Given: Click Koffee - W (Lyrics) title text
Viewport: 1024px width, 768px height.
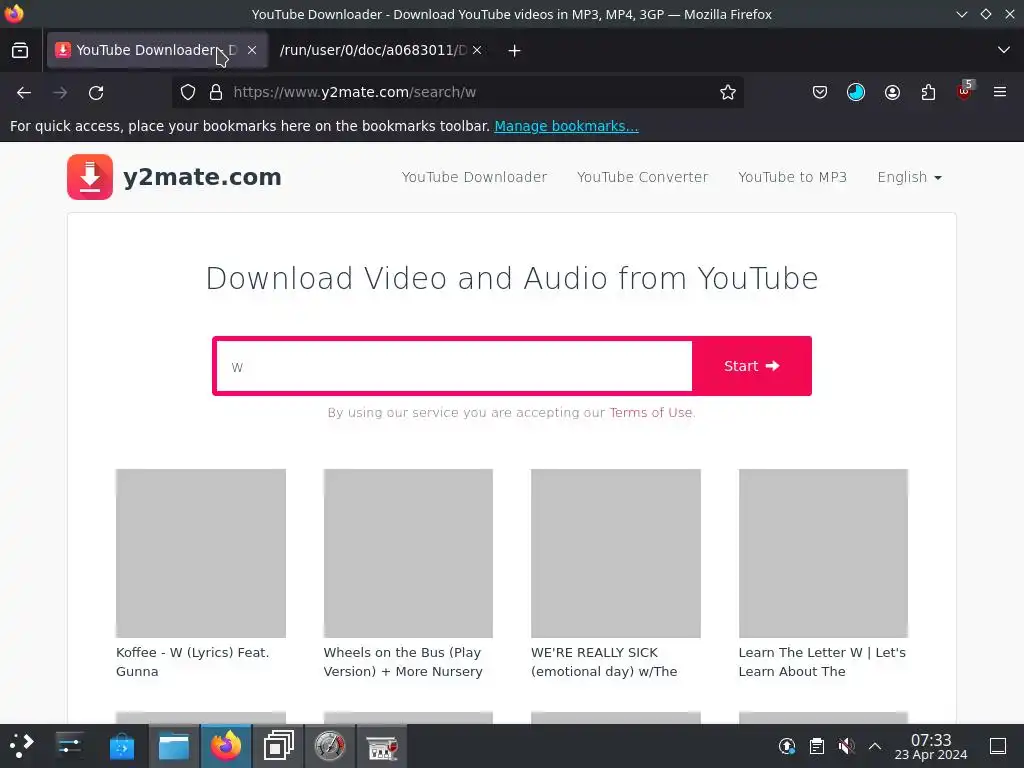Looking at the screenshot, I should 193,662.
